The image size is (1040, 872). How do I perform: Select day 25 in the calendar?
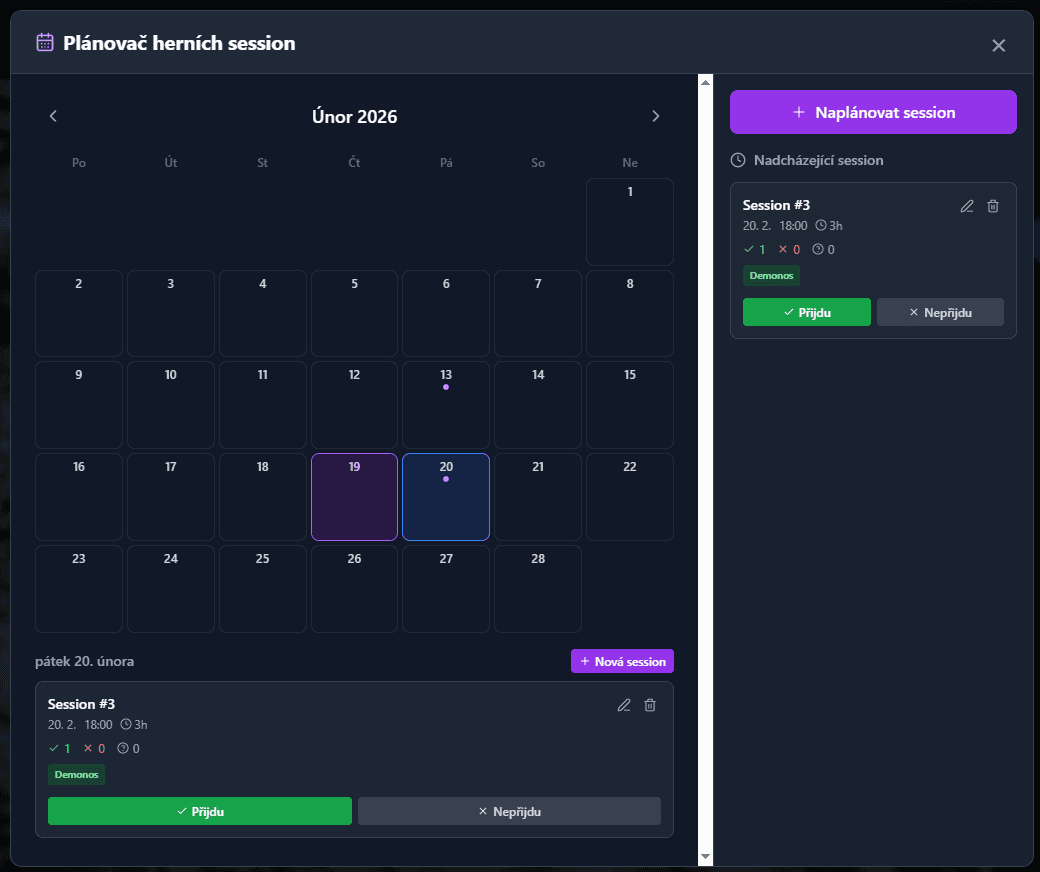click(263, 589)
